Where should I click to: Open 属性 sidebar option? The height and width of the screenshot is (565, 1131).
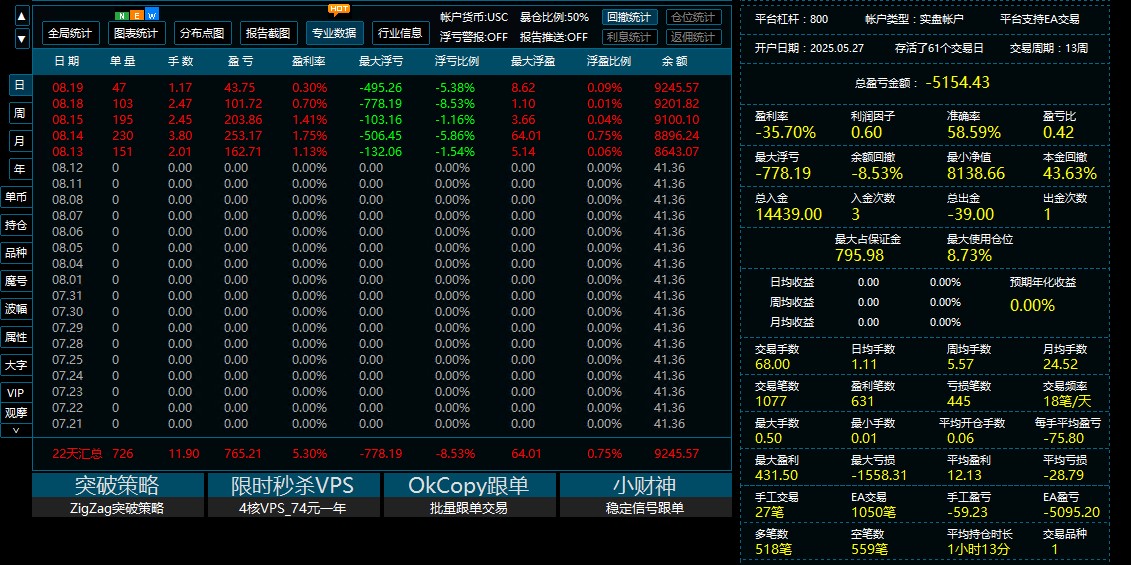click(16, 337)
